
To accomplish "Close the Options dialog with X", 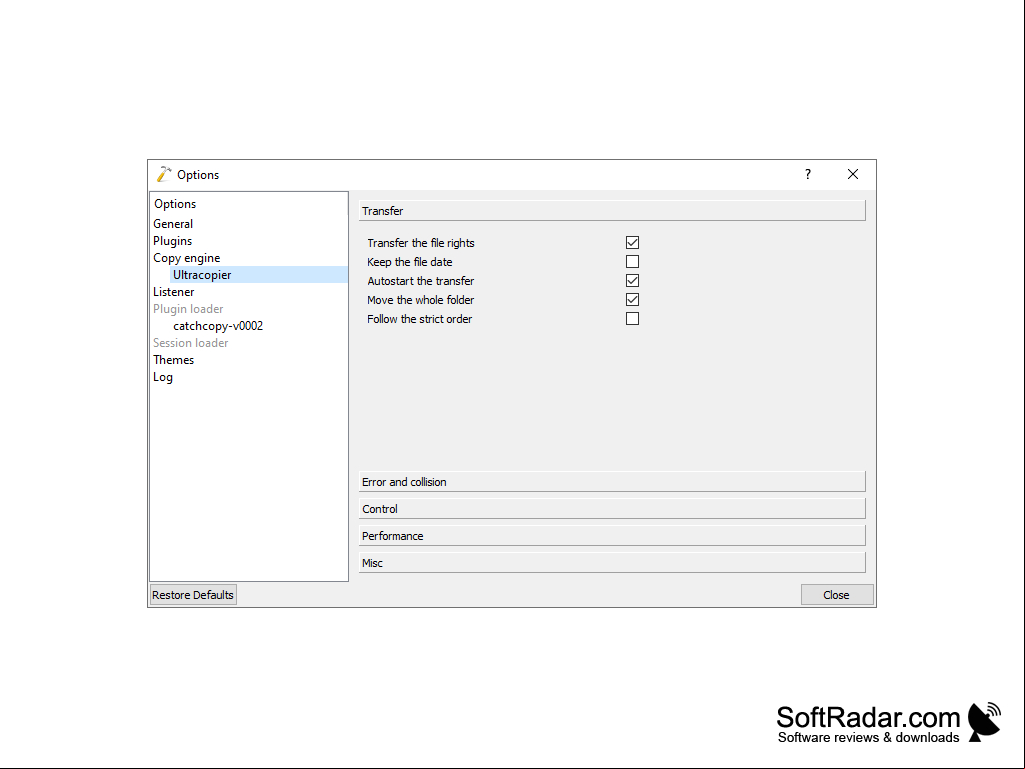I will point(852,174).
